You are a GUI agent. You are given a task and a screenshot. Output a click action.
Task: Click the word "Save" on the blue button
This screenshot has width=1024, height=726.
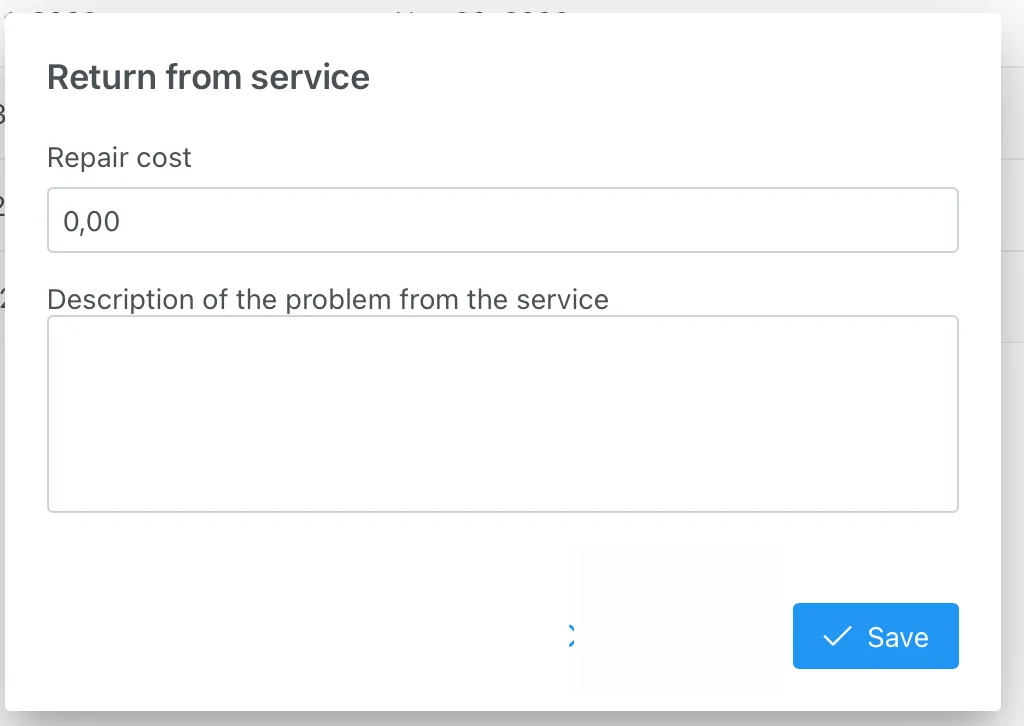(898, 637)
